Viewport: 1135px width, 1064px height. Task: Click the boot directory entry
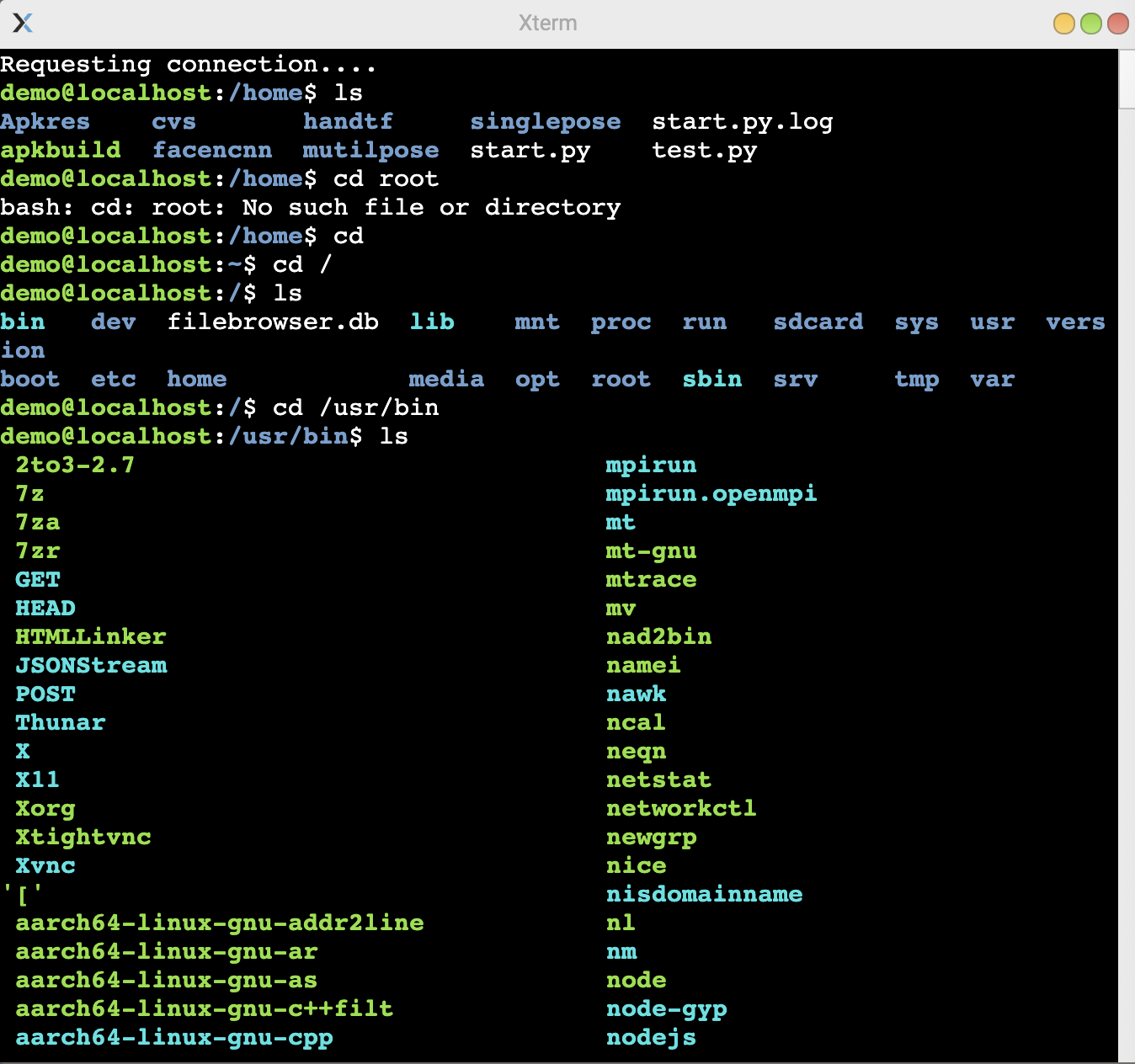click(30, 379)
